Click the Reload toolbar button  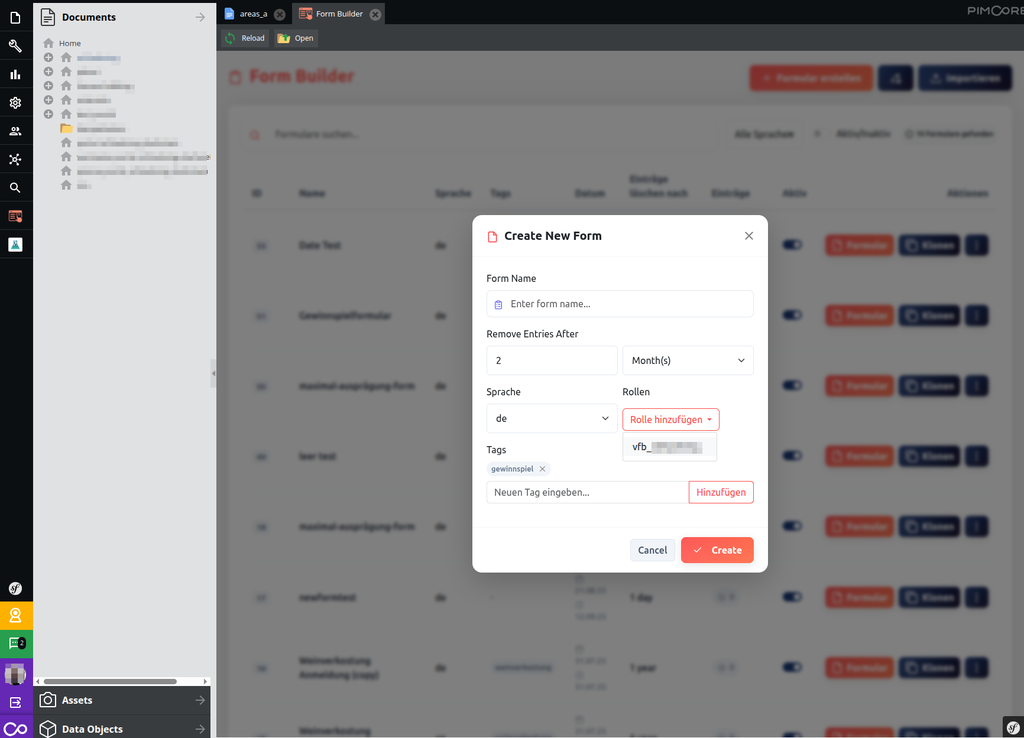click(x=246, y=39)
